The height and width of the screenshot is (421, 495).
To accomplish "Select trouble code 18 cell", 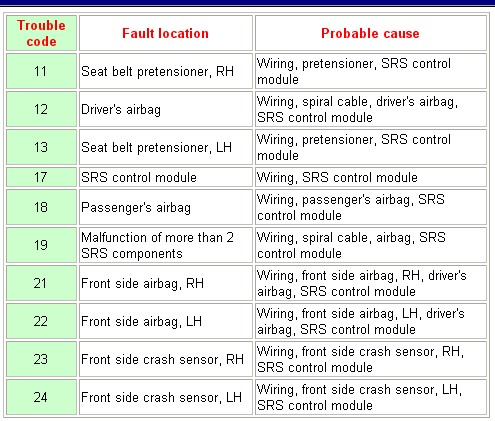I will point(41,207).
